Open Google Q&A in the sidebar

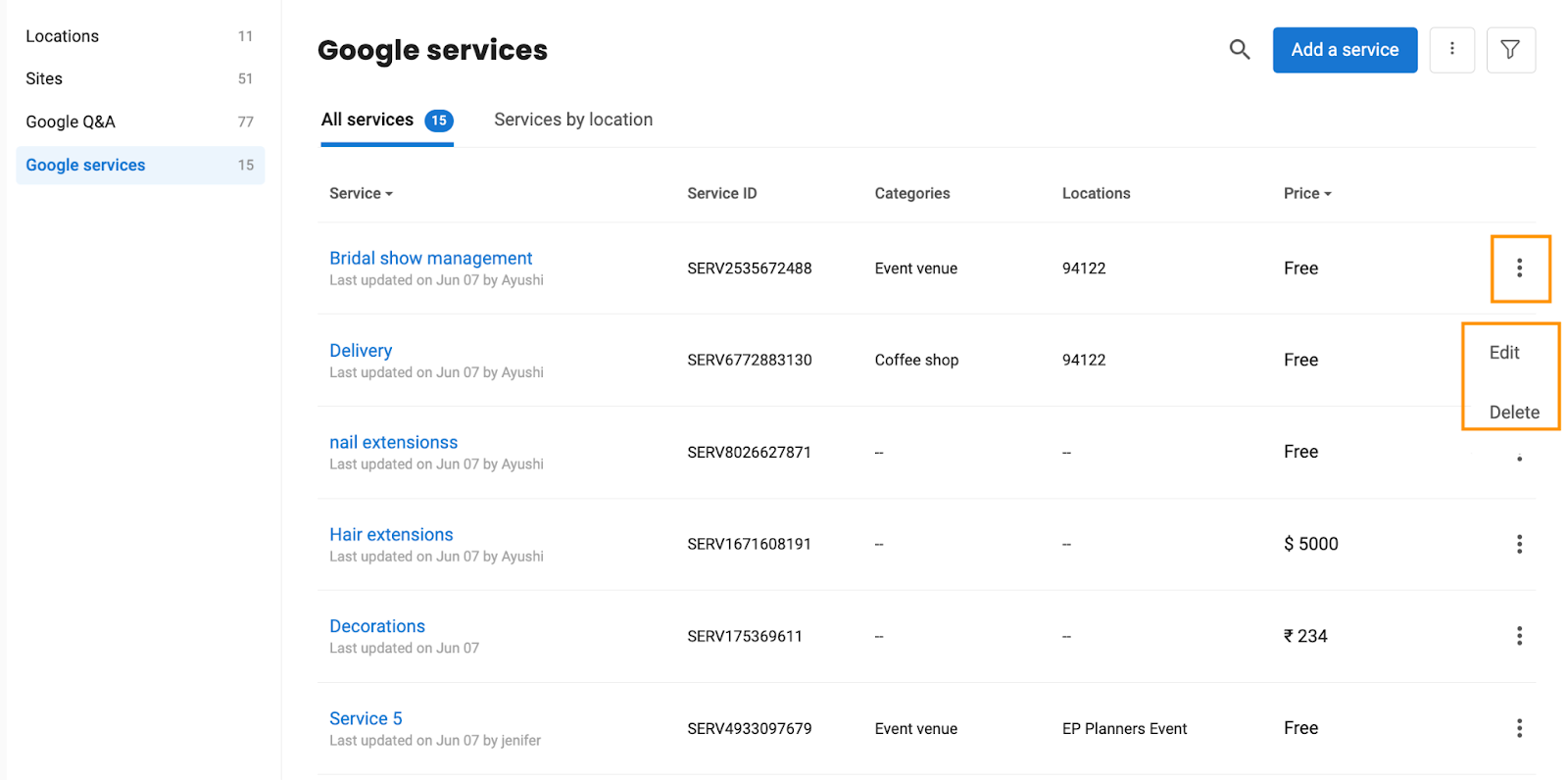tap(140, 122)
